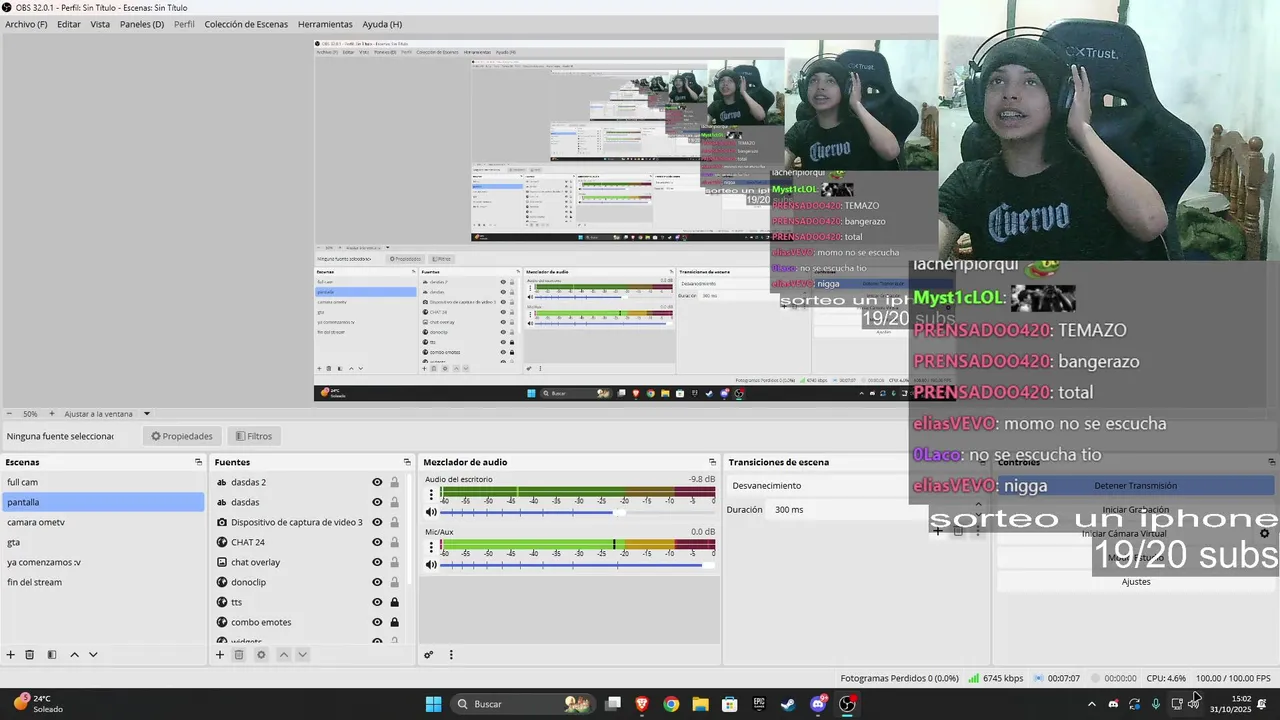Lock the CHAT 24 source

pyautogui.click(x=395, y=542)
